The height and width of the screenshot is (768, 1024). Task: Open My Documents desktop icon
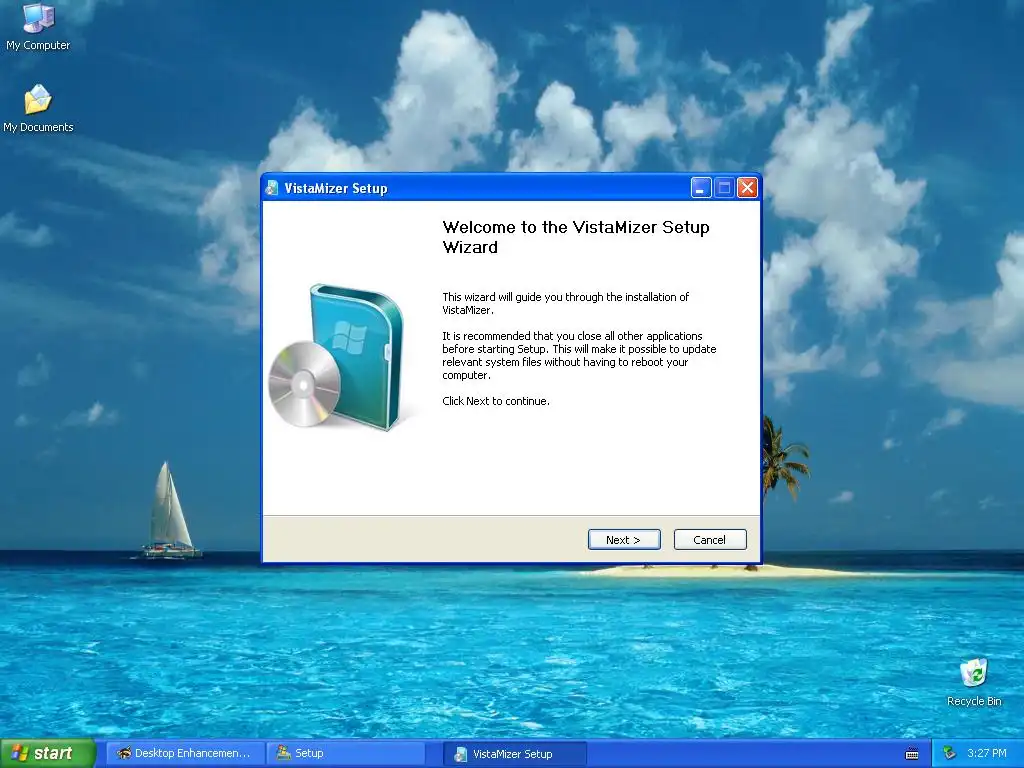38,108
